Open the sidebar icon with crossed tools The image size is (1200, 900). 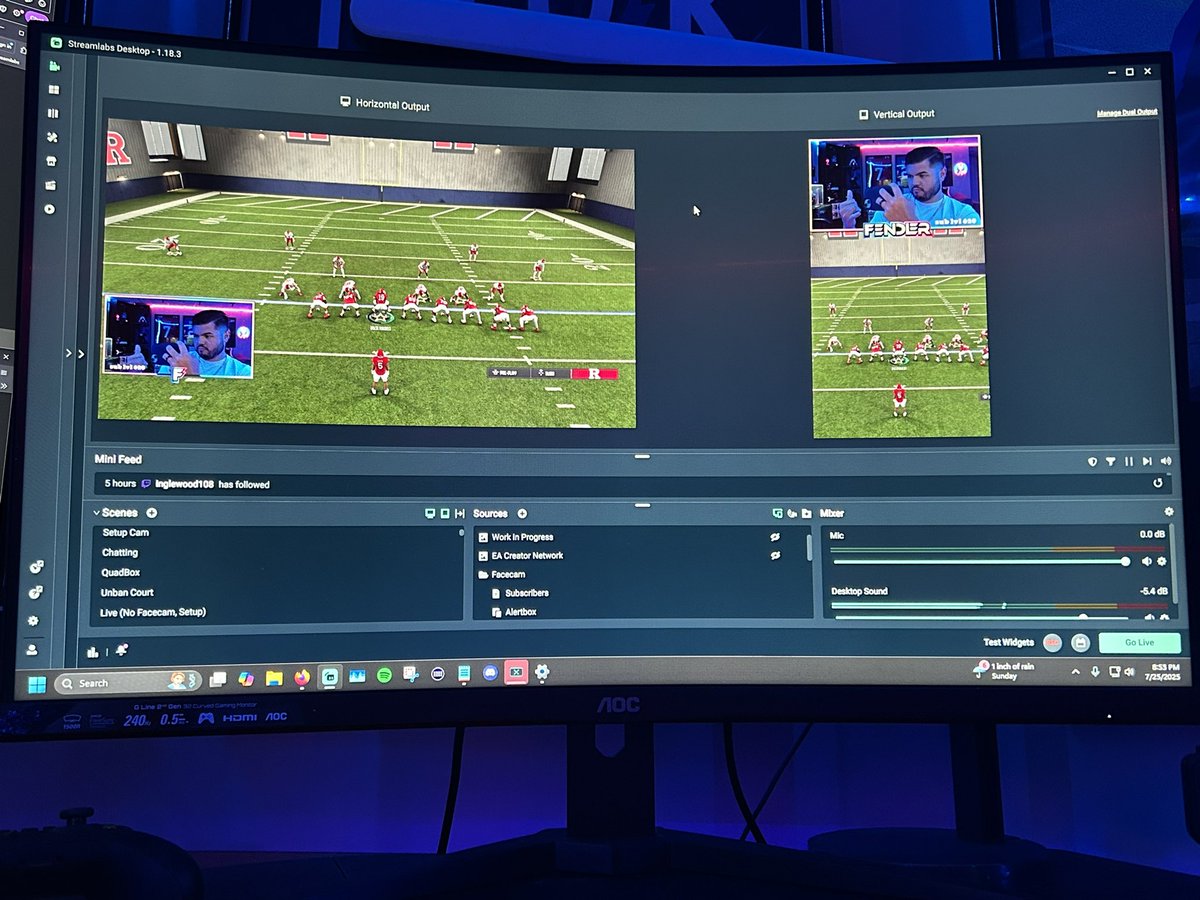pyautogui.click(x=52, y=138)
